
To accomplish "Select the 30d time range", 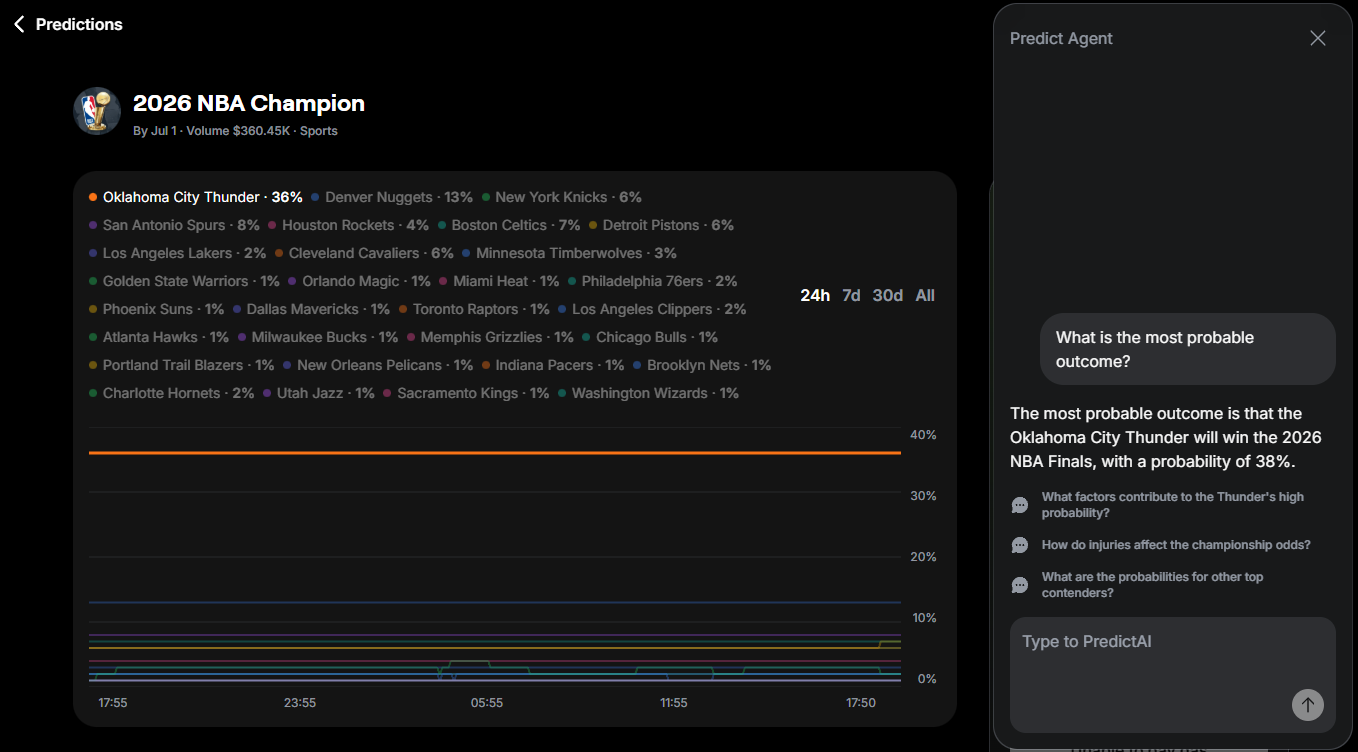I will coord(887,295).
